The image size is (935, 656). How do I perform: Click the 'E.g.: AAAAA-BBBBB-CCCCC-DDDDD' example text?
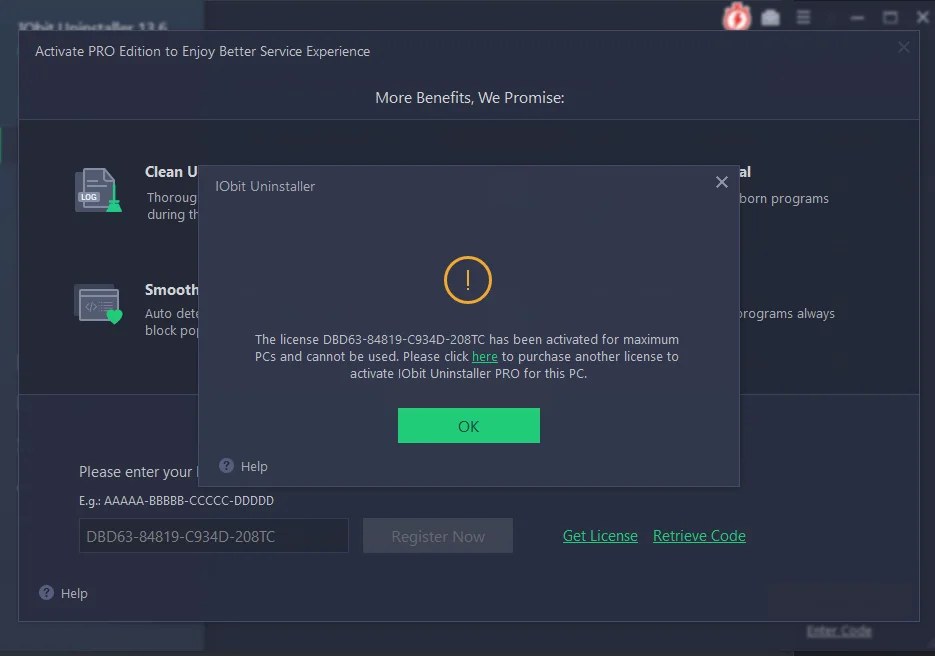pos(177,501)
